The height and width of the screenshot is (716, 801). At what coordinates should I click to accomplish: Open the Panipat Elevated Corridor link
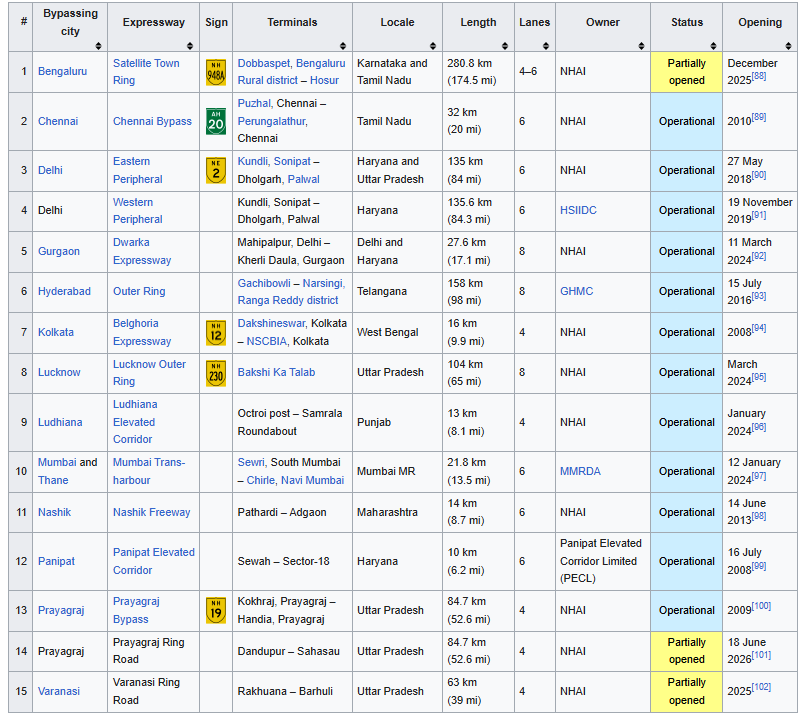pos(154,561)
